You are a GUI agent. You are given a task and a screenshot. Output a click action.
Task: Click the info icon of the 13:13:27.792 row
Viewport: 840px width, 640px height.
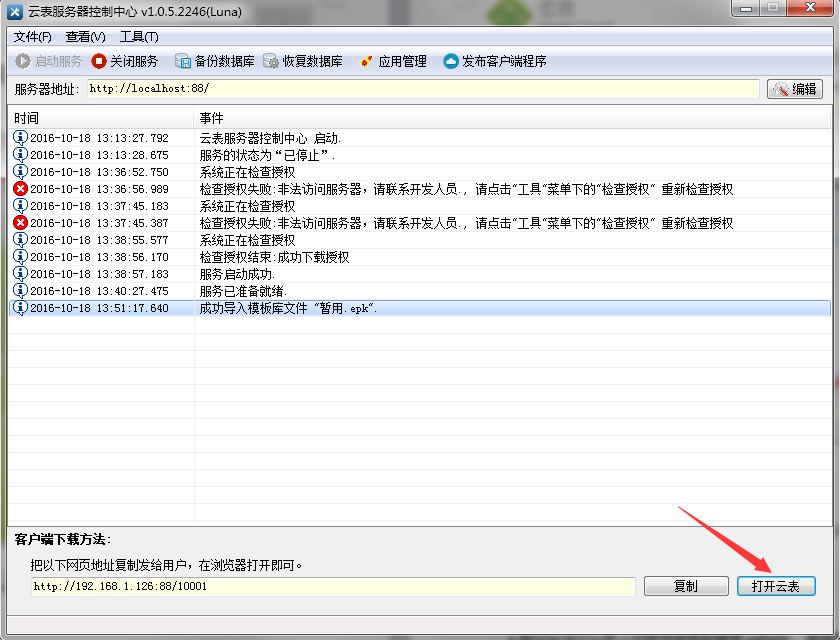click(20, 138)
